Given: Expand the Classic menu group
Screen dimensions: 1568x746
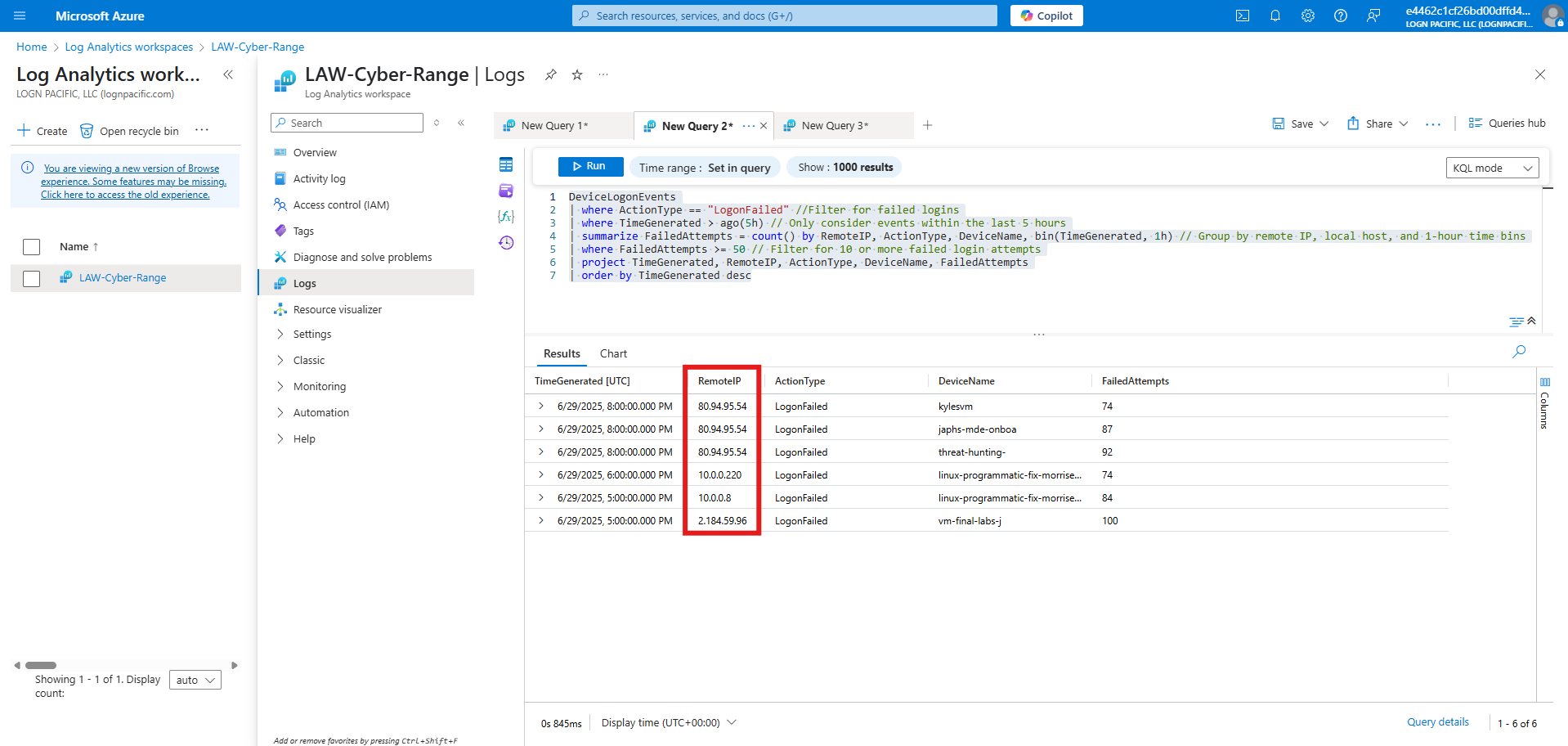Looking at the screenshot, I should point(280,360).
